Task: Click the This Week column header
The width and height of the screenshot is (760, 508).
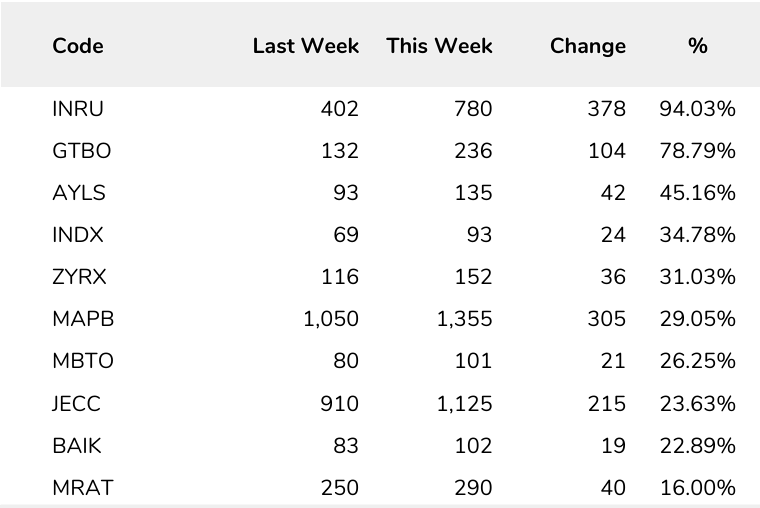Action: pyautogui.click(x=439, y=46)
